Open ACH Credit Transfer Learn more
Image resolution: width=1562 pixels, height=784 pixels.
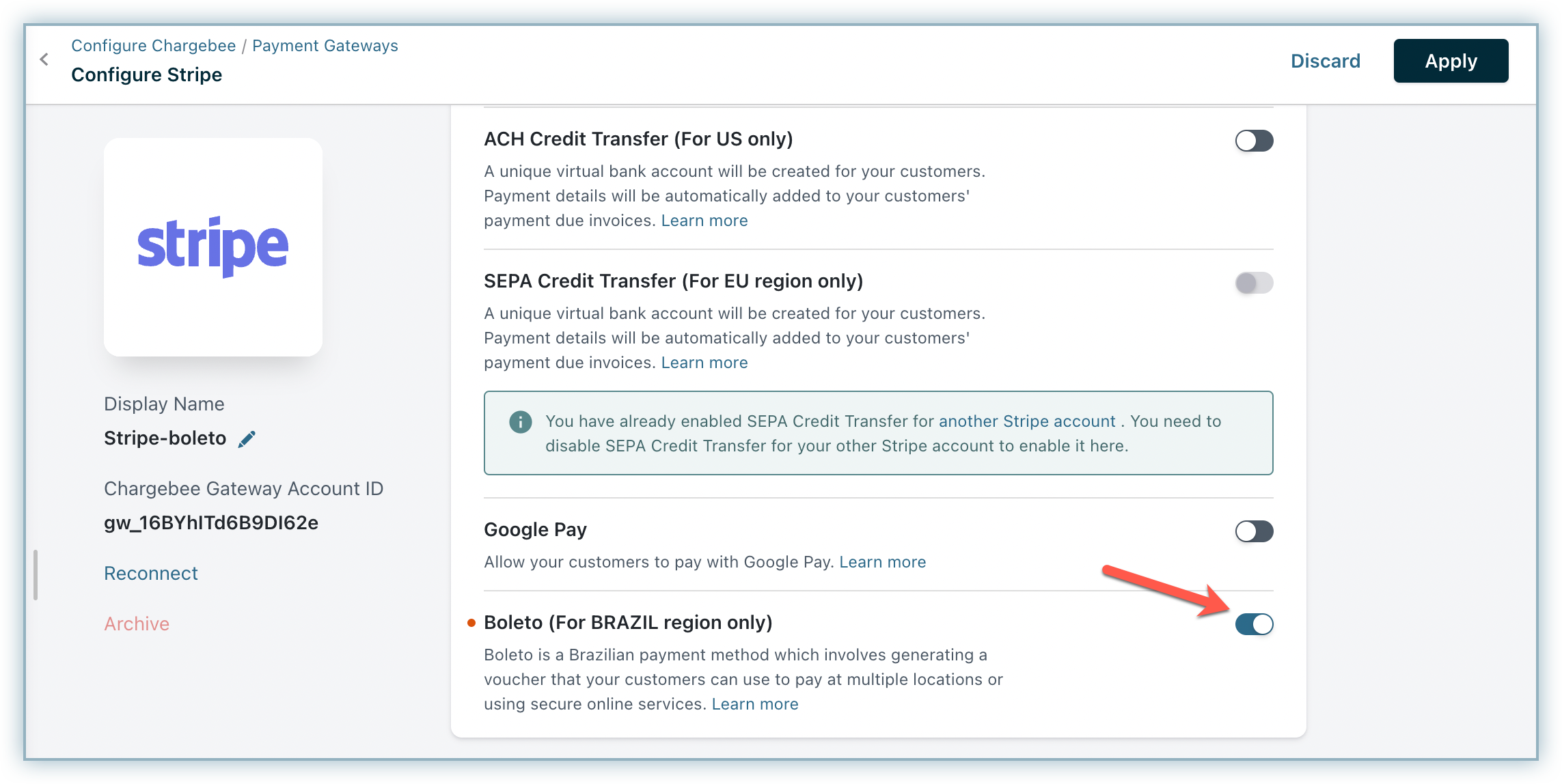[704, 221]
